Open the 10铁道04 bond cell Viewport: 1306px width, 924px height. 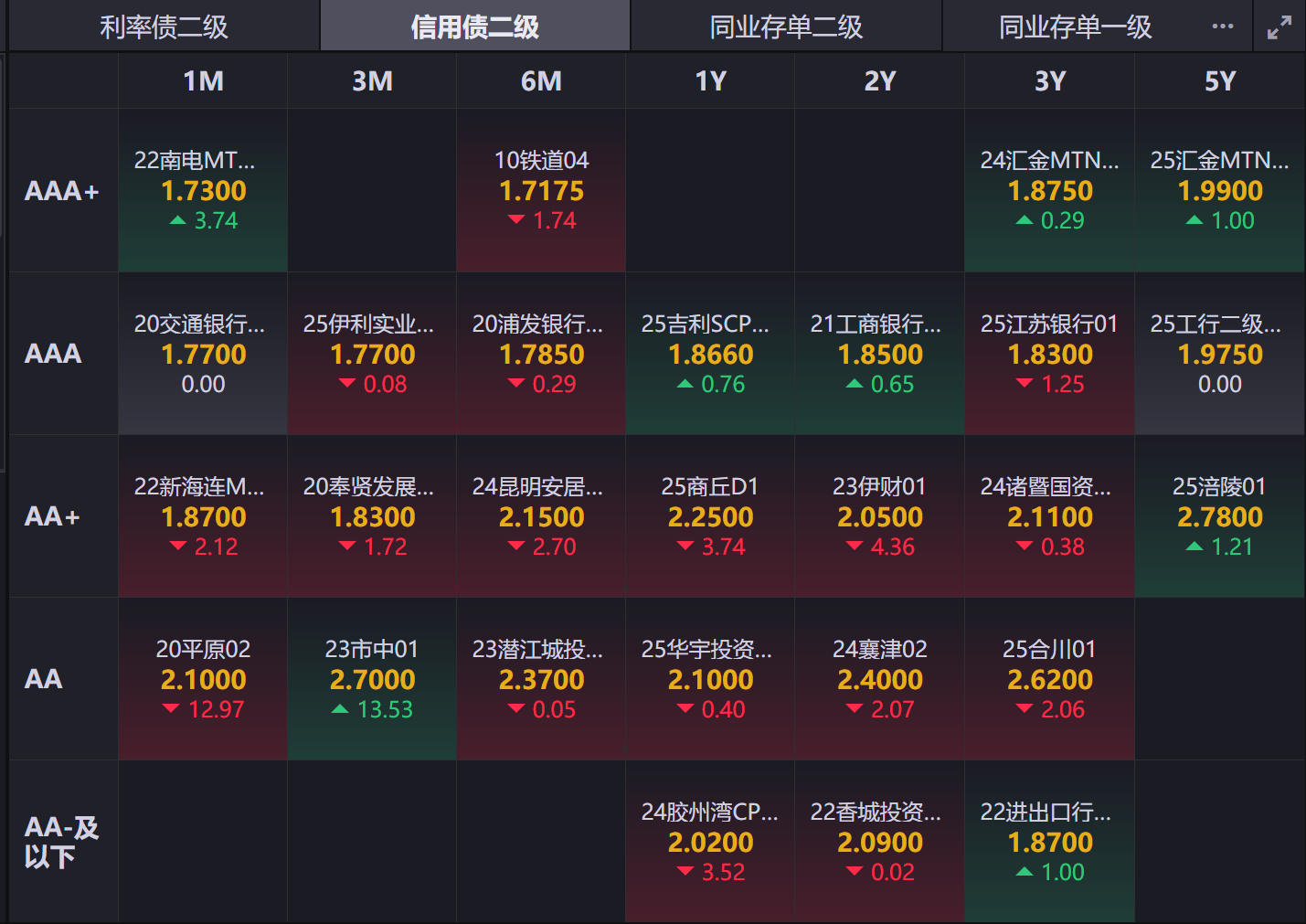541,191
